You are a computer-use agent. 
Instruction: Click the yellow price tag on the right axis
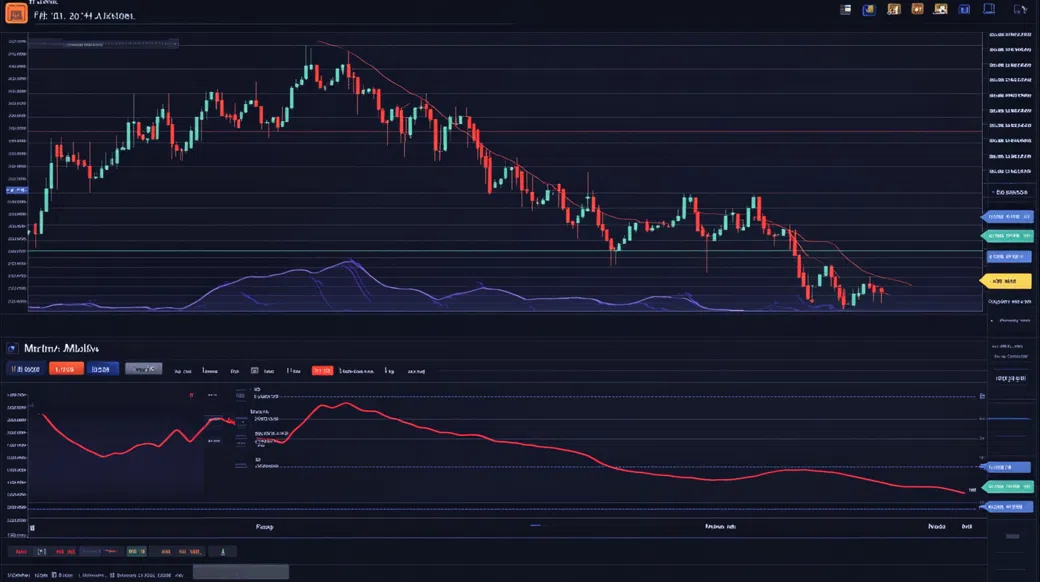pos(1007,281)
